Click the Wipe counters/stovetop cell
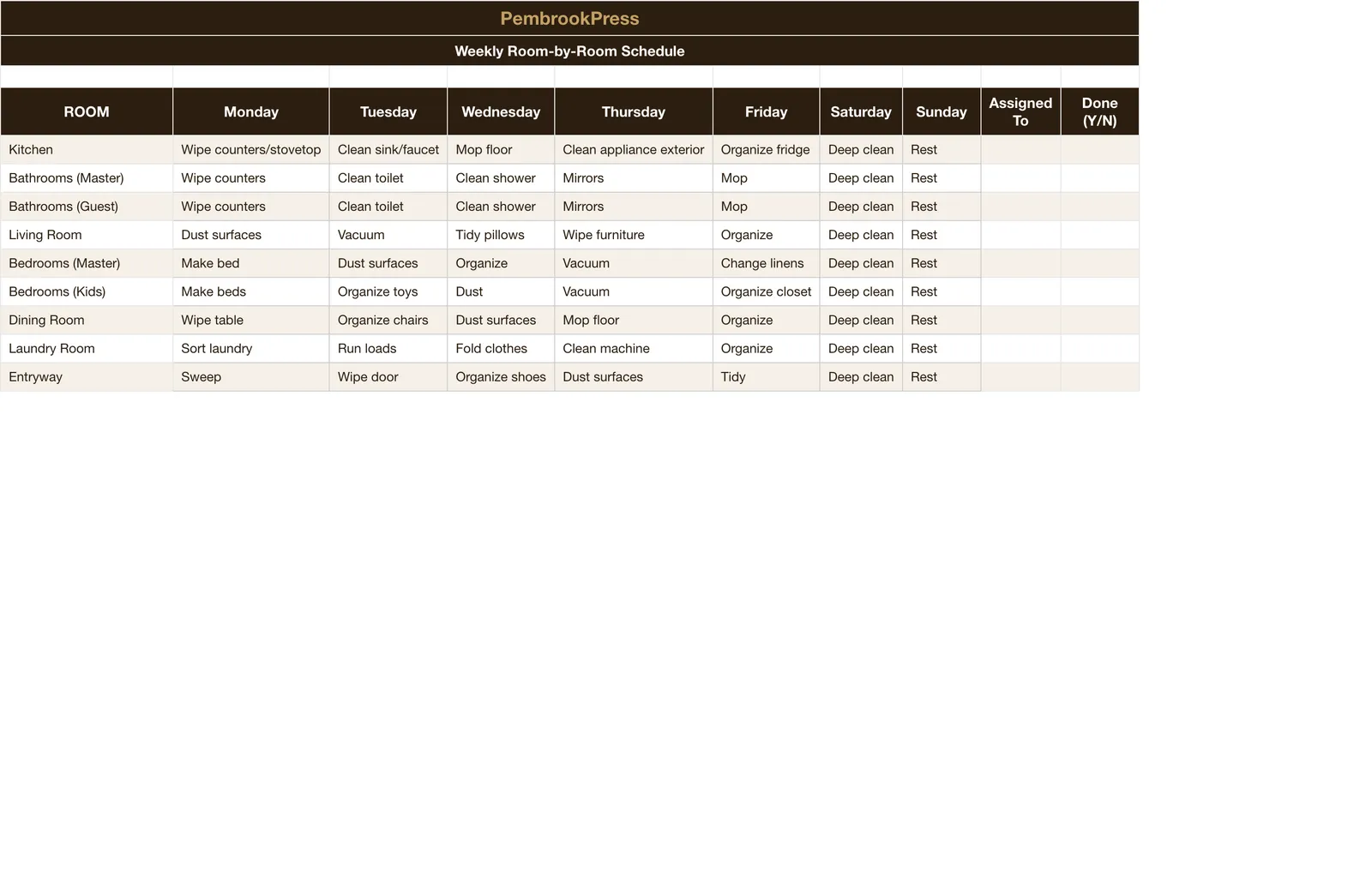This screenshot has height=882, width=1372. pyautogui.click(x=251, y=149)
